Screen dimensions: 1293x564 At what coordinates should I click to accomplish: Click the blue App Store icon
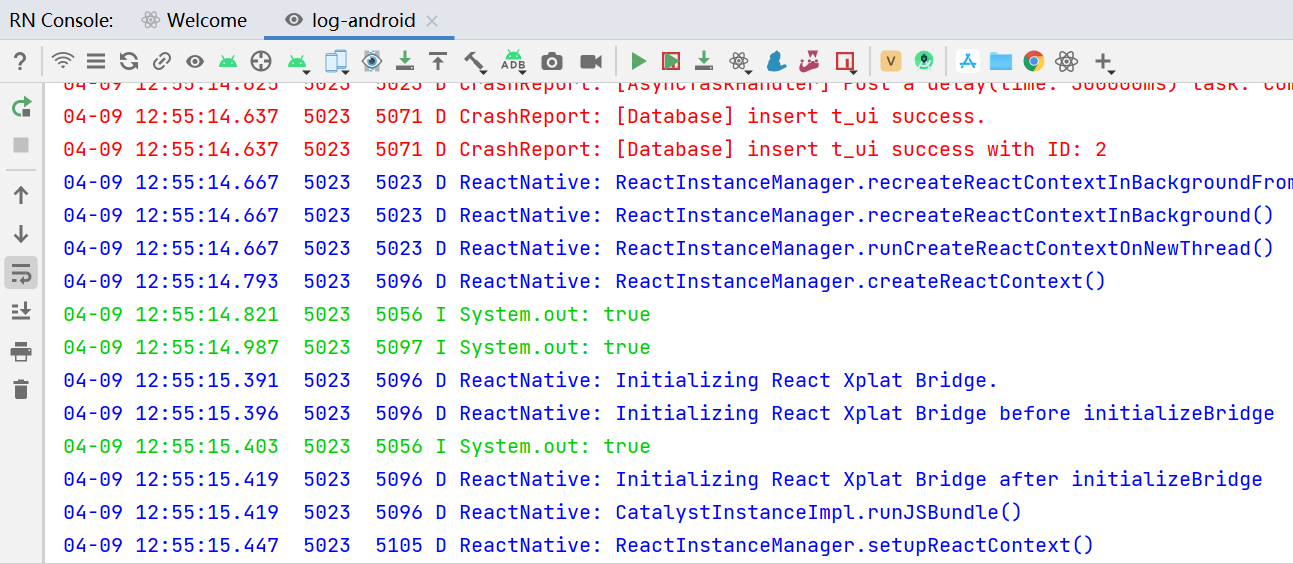967,61
